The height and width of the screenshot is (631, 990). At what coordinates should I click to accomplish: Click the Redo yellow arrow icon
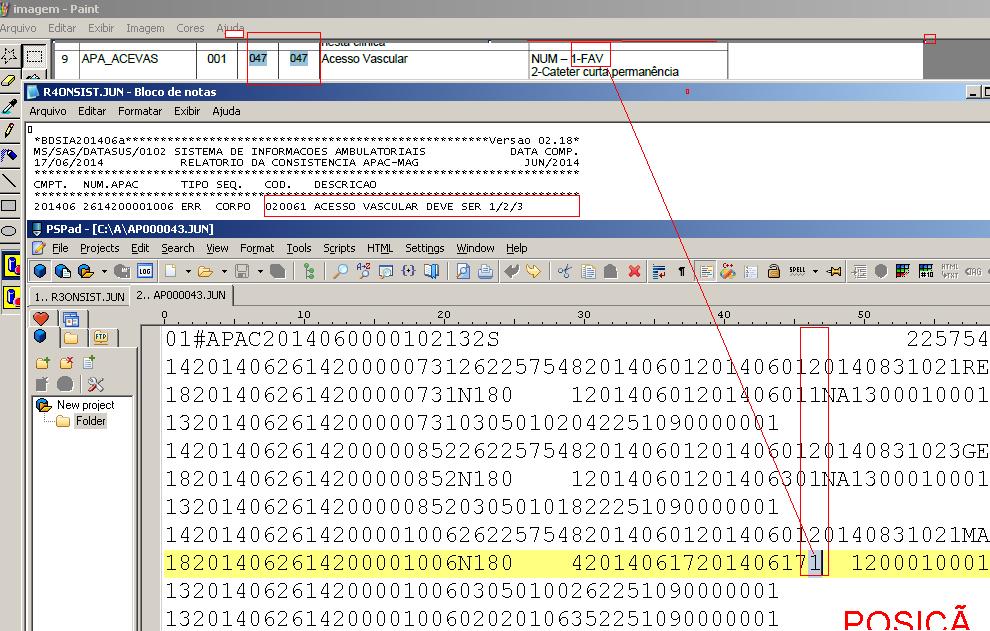click(x=534, y=271)
